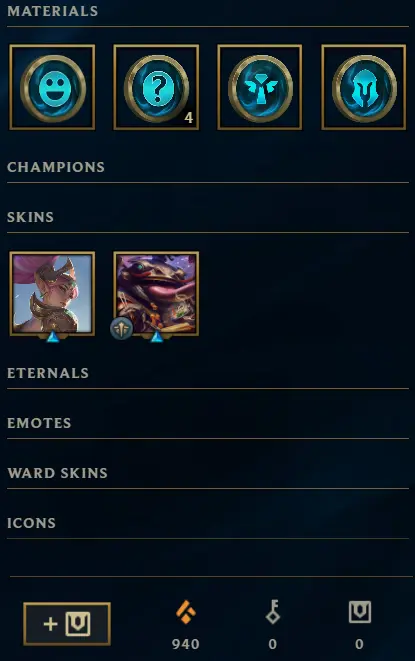Open the frog champion skin shard
Screen dimensions: 415x661
click(x=156, y=294)
